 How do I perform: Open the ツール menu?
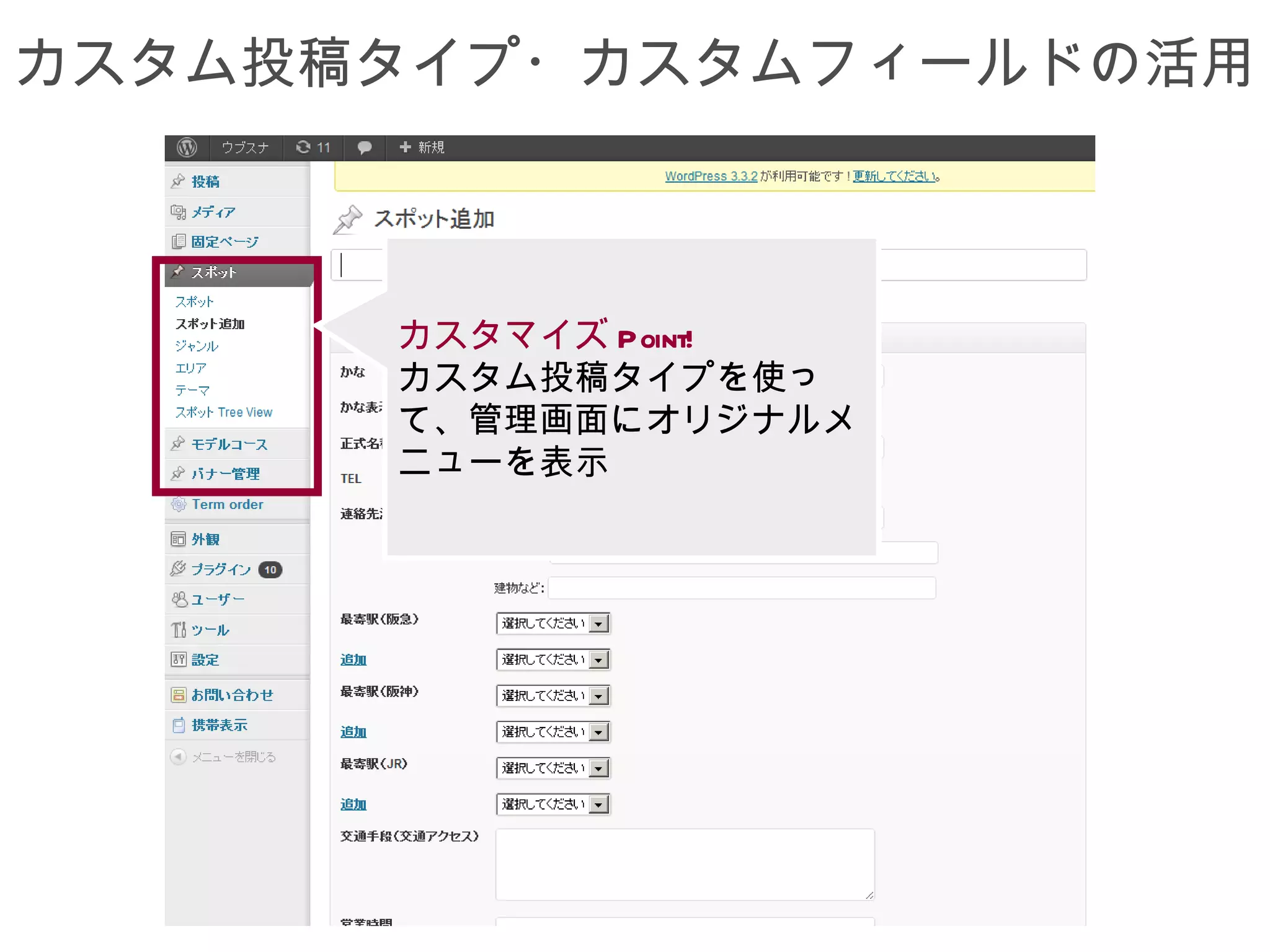click(x=210, y=630)
